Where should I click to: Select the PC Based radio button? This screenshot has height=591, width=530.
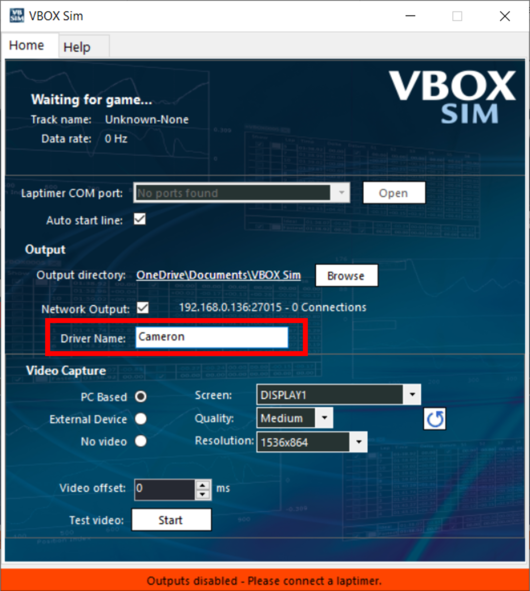[141, 397]
